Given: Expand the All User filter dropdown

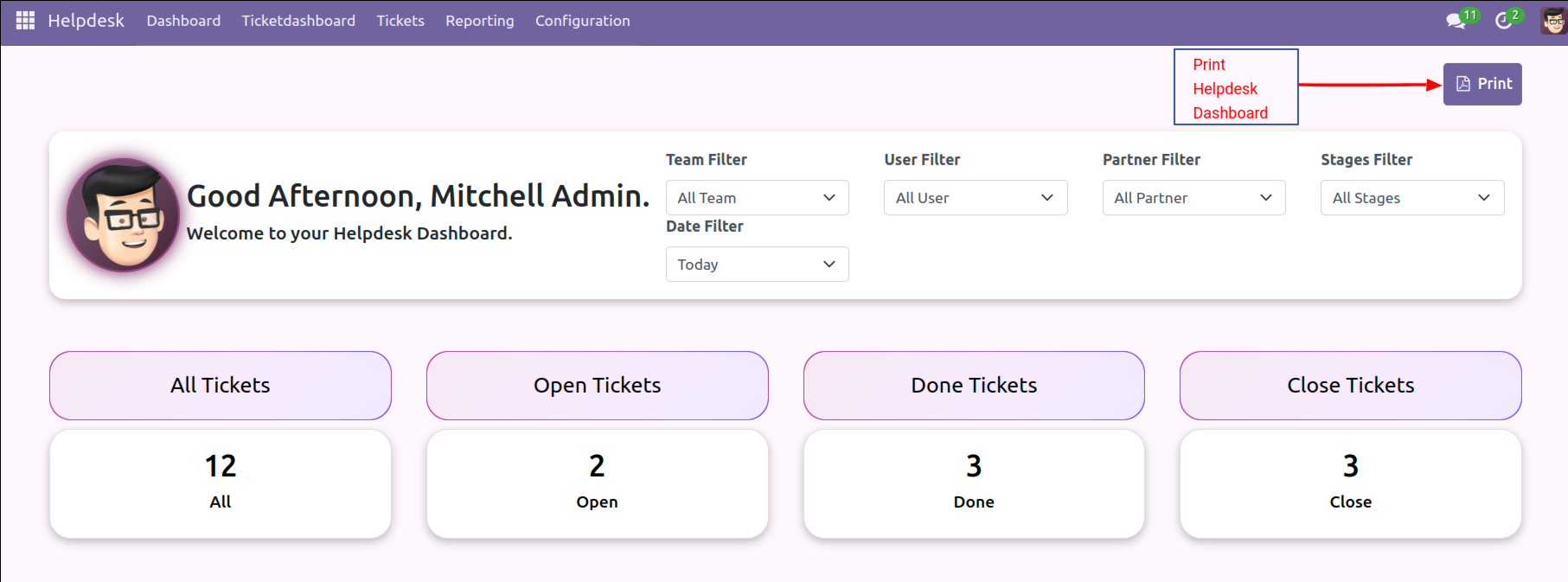Looking at the screenshot, I should click(x=976, y=198).
